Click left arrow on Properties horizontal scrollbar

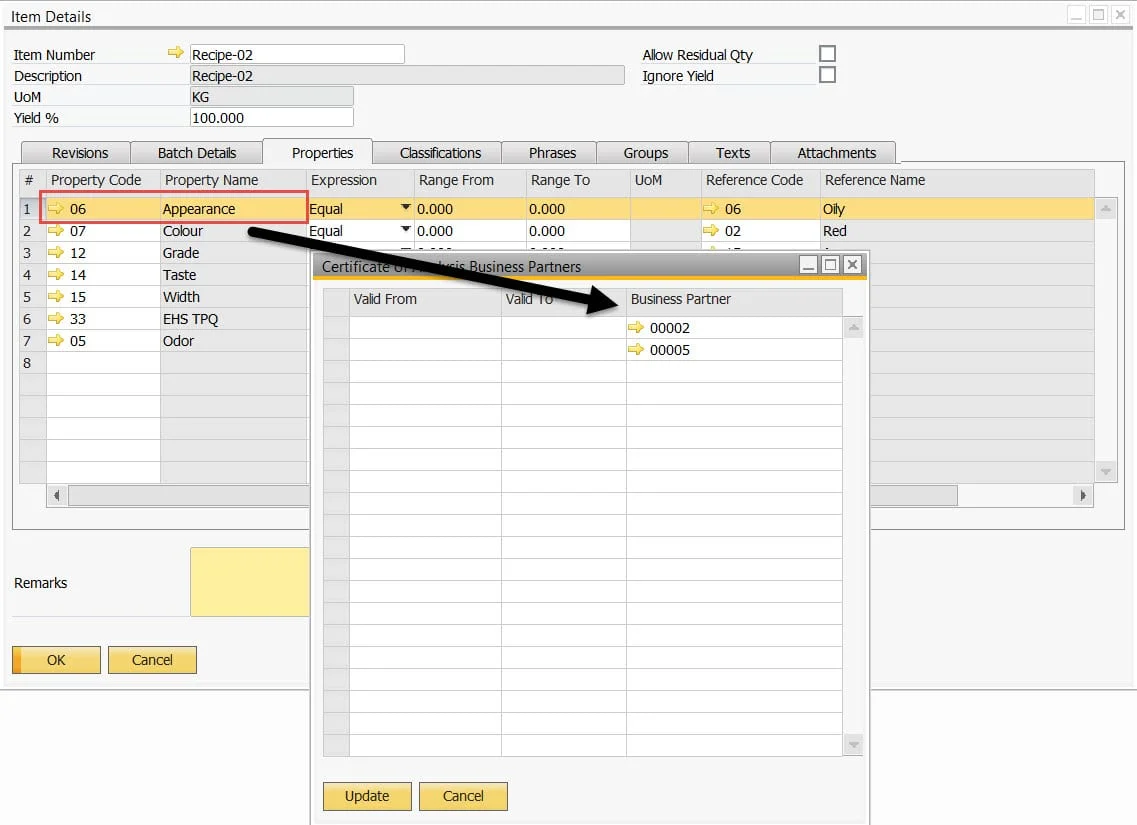pos(57,496)
